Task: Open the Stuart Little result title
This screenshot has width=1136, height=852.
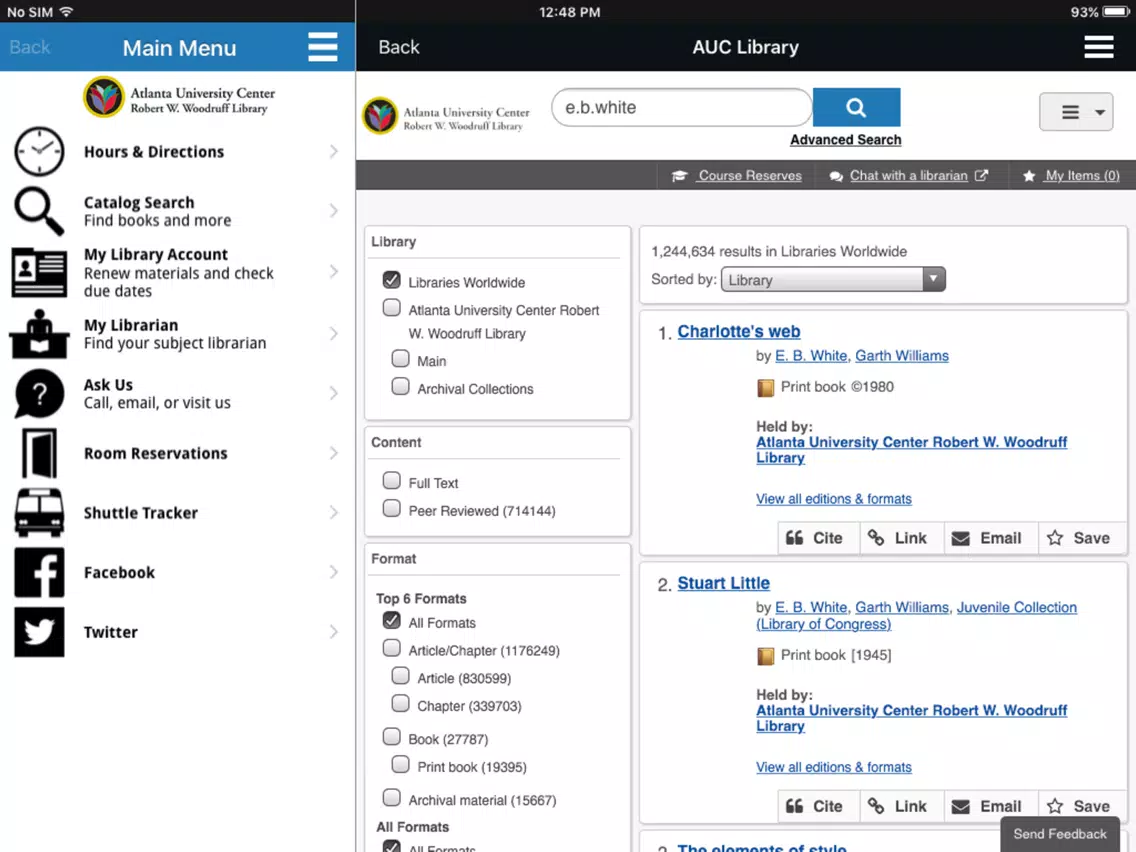Action: [723, 583]
